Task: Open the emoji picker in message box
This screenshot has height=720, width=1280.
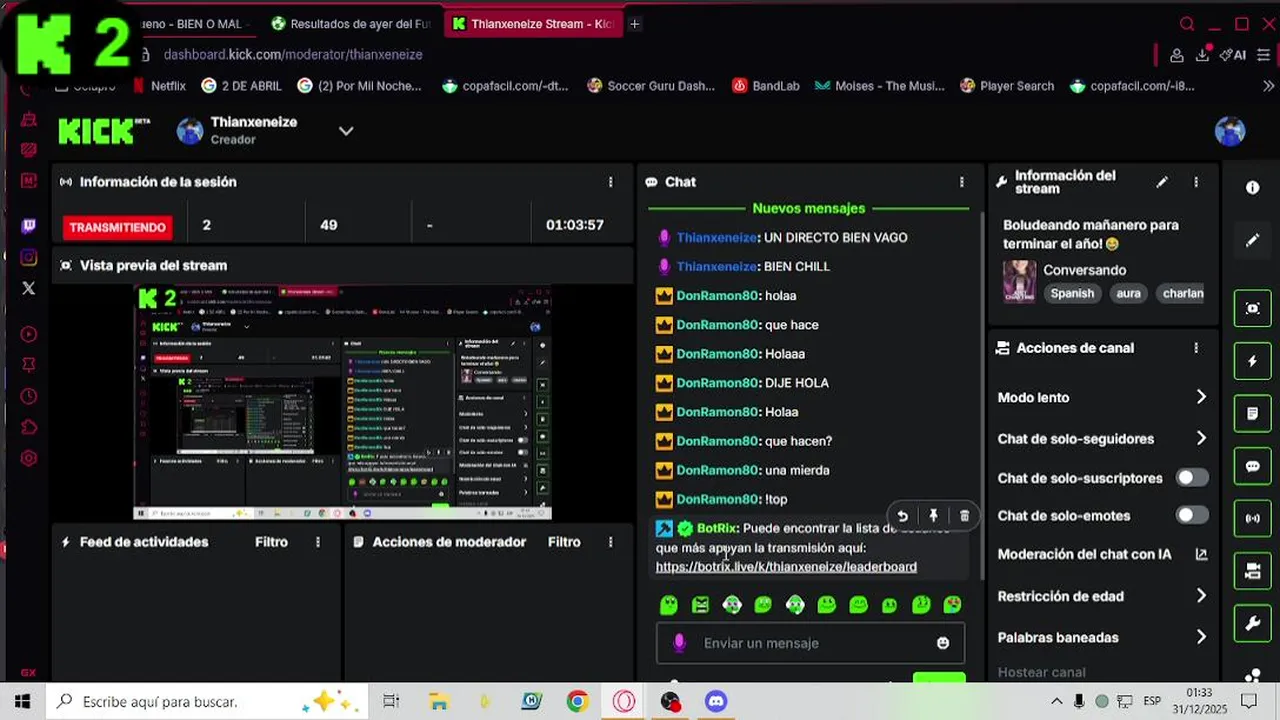Action: tap(942, 643)
